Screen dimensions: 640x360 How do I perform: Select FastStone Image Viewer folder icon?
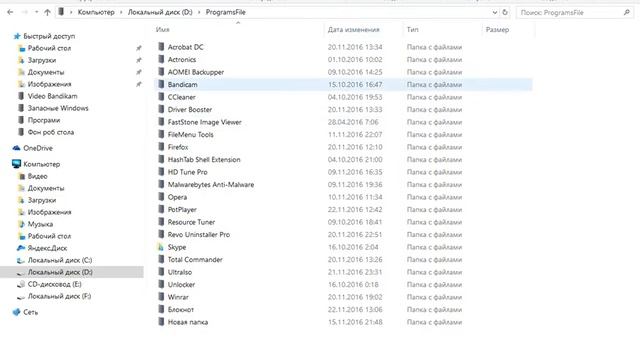[161, 122]
